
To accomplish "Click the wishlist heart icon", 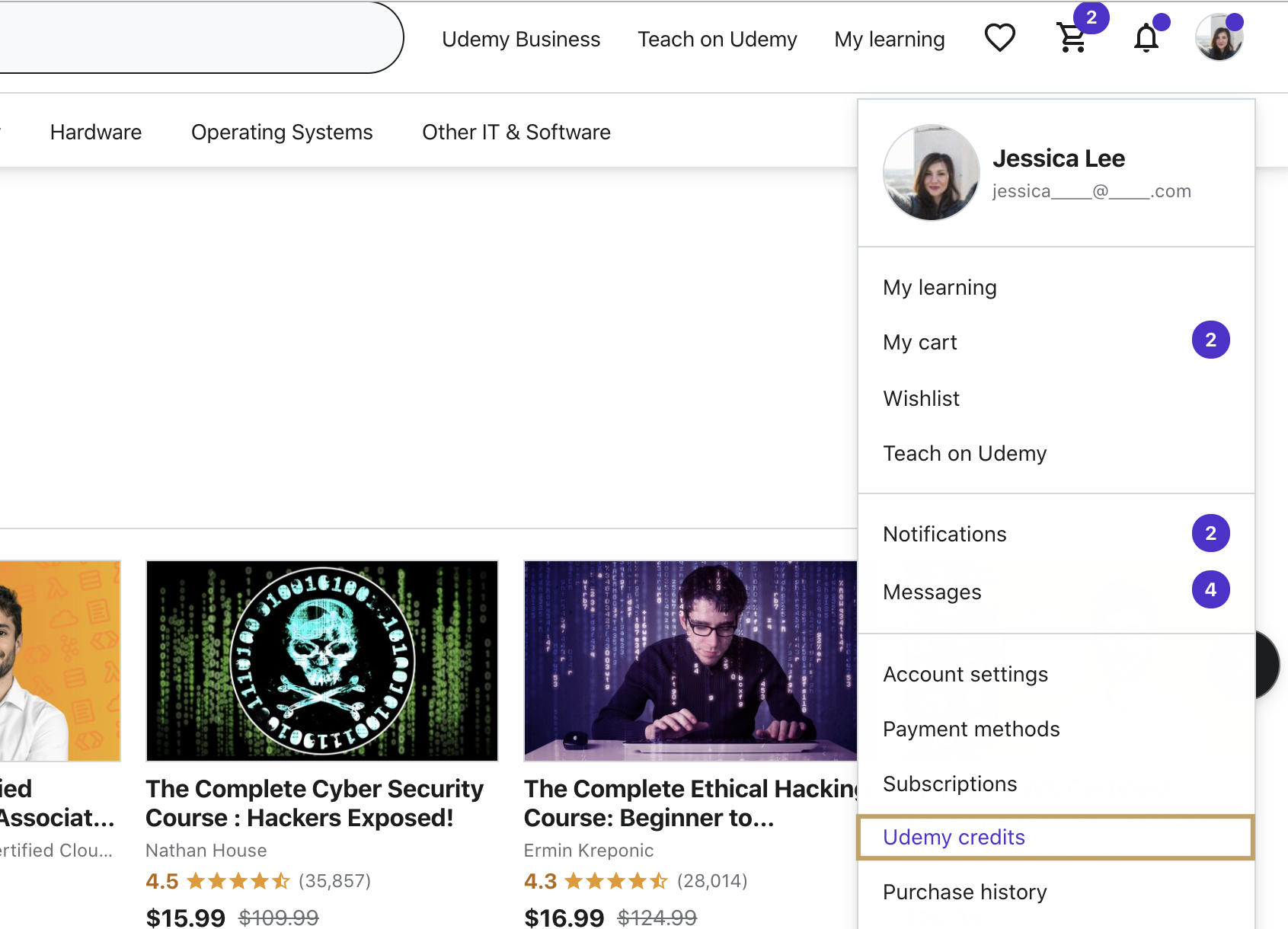I will (1000, 37).
